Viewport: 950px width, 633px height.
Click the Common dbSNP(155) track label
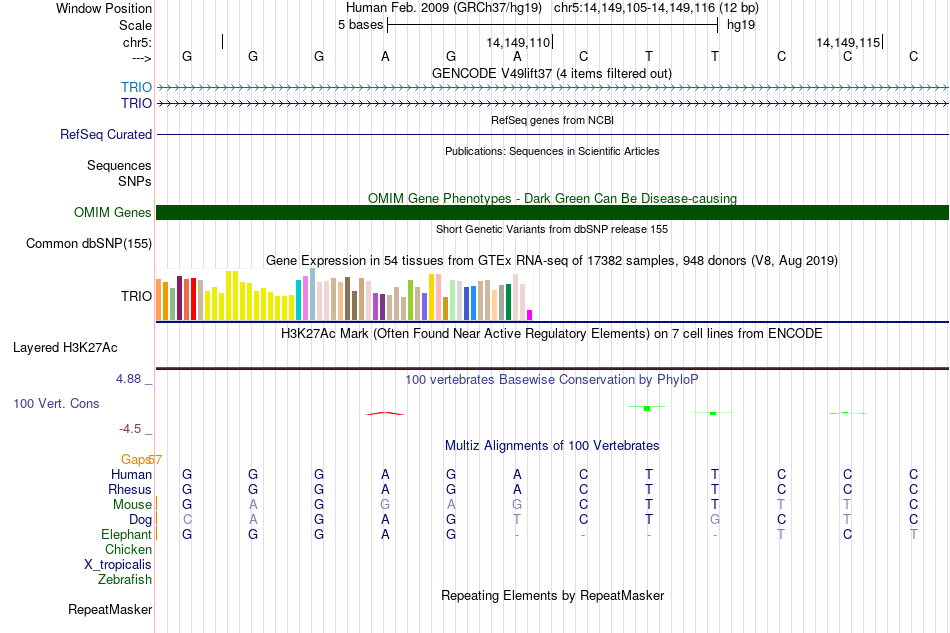coord(89,244)
